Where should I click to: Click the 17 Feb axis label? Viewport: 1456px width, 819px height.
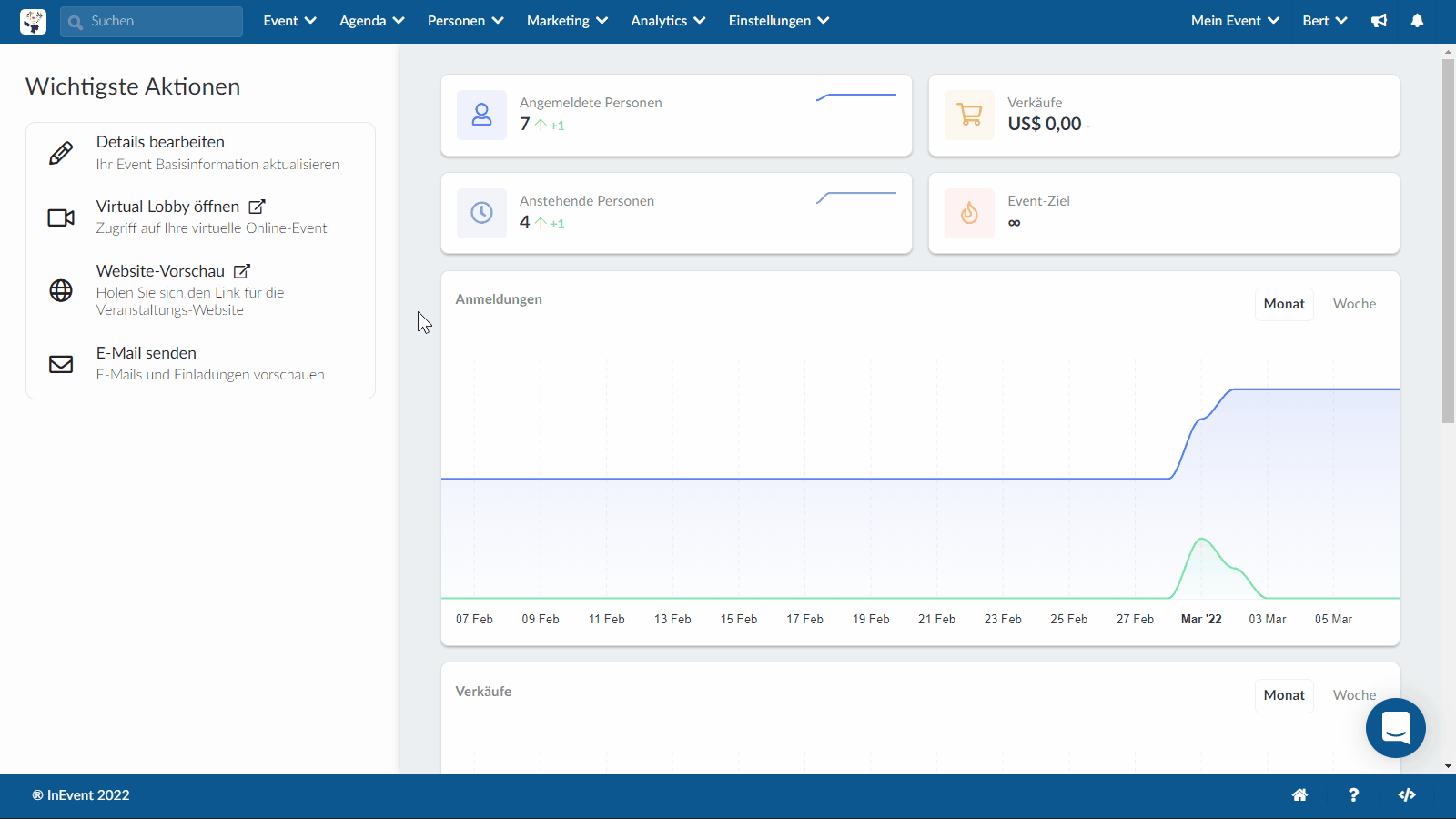coord(804,619)
